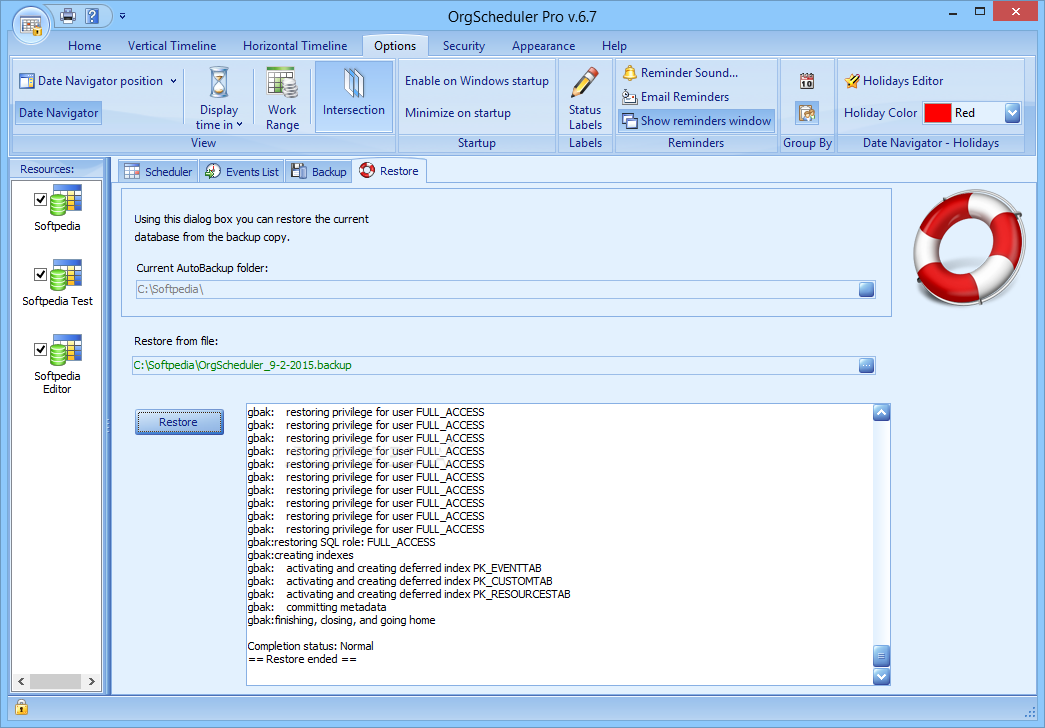
Task: Browse for the restore file with ellipsis button
Action: tap(866, 365)
